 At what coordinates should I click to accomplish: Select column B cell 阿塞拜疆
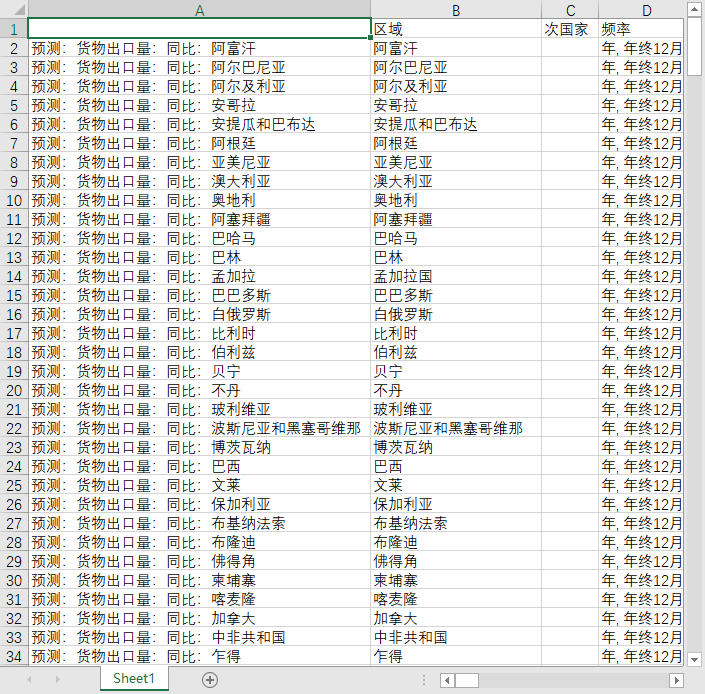point(456,219)
